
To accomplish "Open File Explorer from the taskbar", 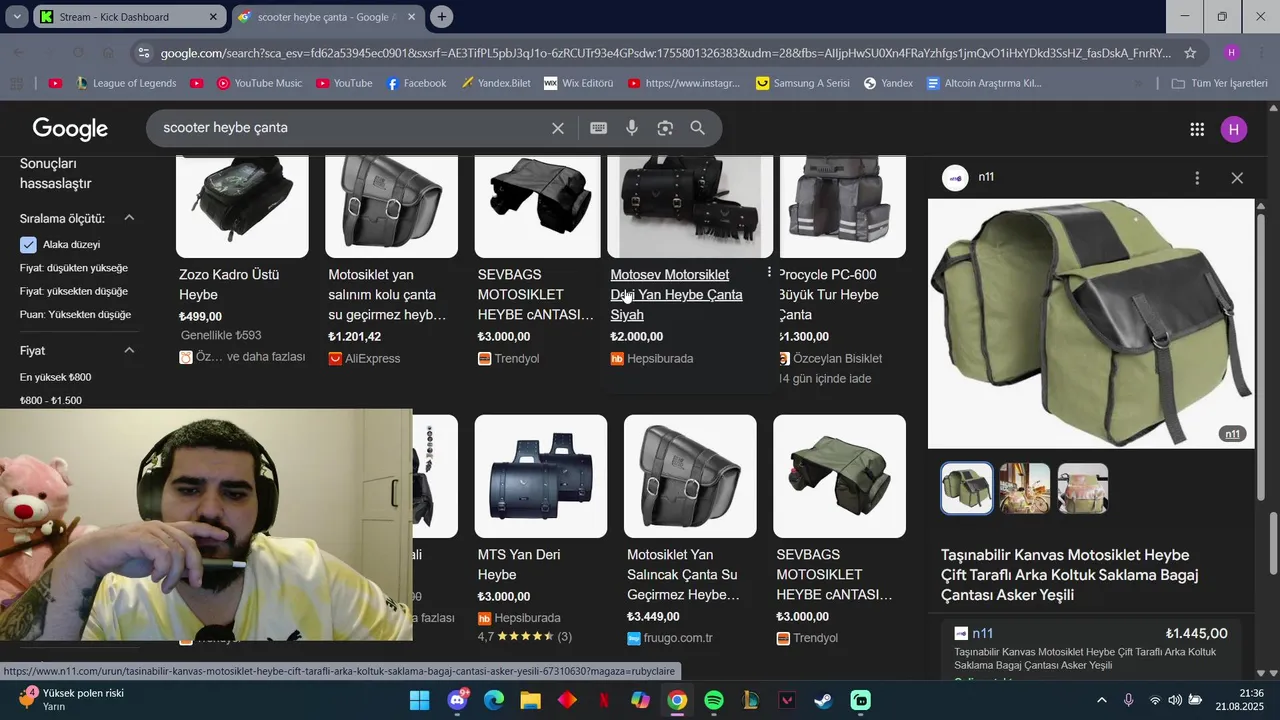I will (x=531, y=700).
